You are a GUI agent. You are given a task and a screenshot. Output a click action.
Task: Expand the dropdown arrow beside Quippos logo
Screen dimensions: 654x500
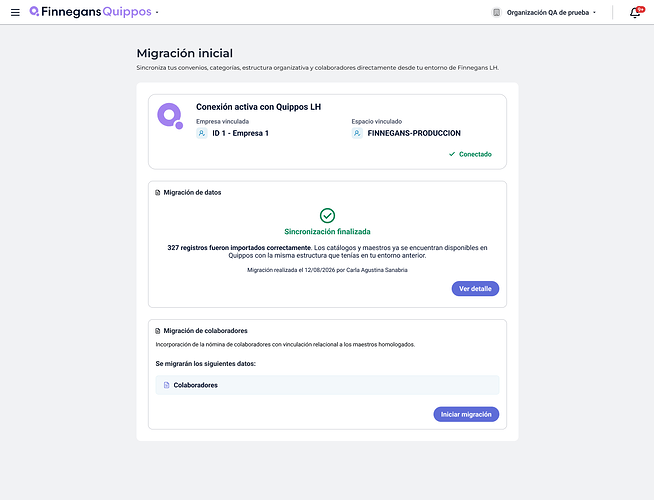[157, 13]
